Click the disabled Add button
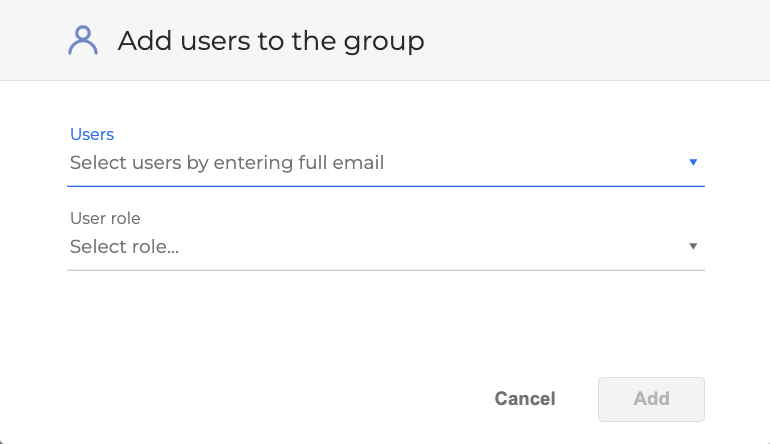The width and height of the screenshot is (770, 444). click(x=651, y=399)
